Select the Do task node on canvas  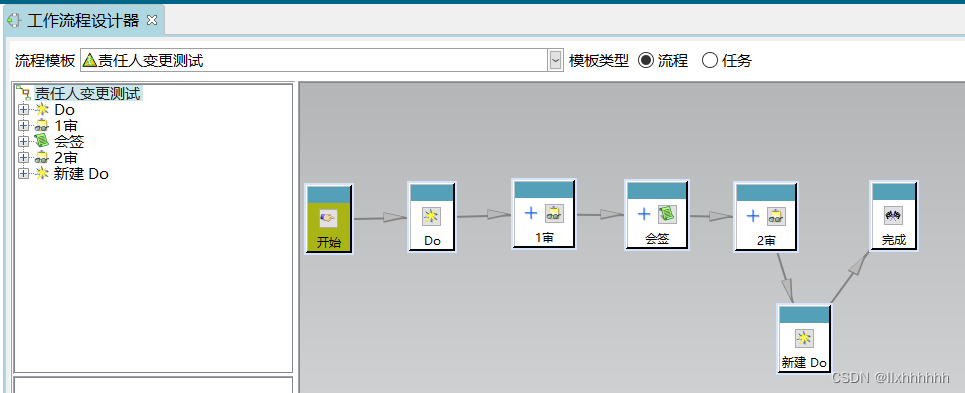pyautogui.click(x=432, y=216)
